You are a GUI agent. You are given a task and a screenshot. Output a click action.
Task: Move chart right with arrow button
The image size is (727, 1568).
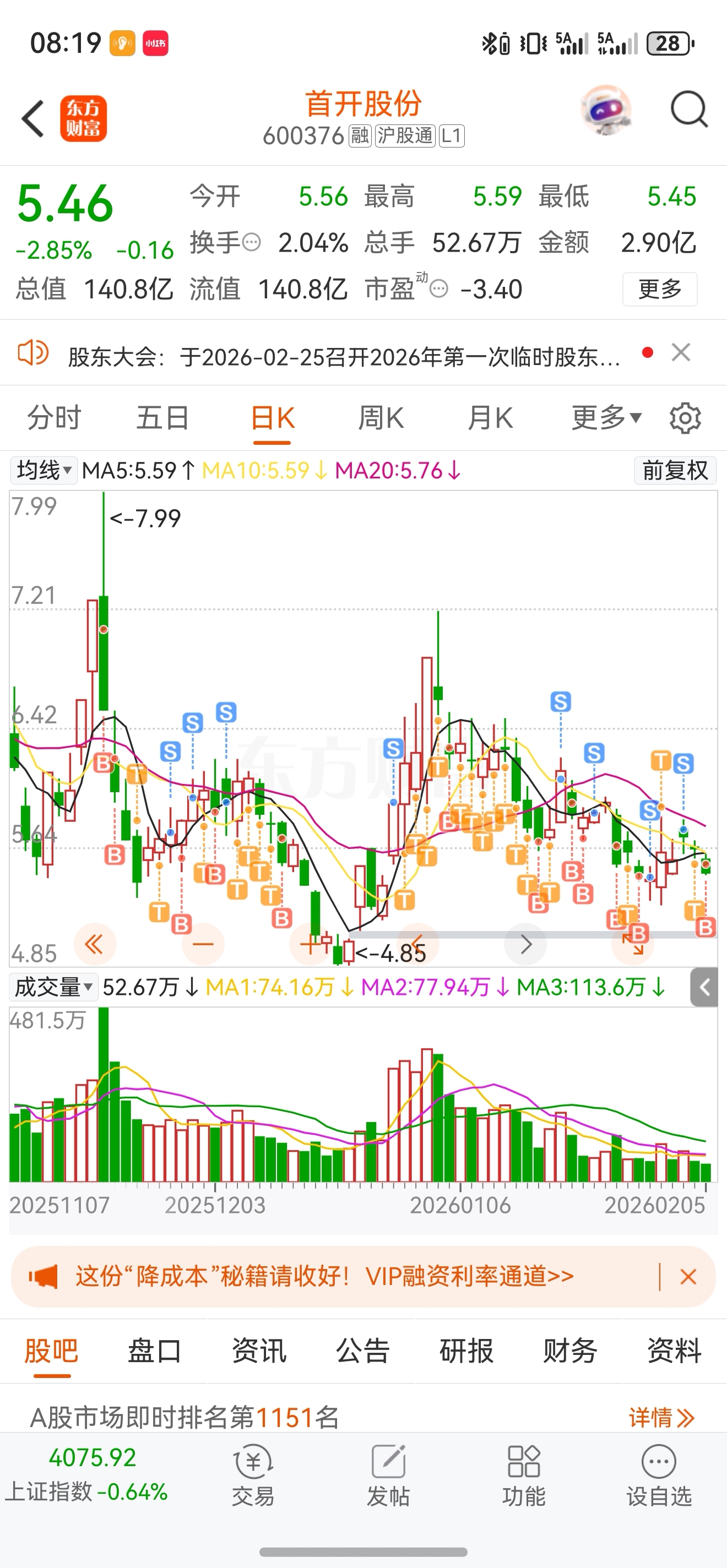point(525,945)
